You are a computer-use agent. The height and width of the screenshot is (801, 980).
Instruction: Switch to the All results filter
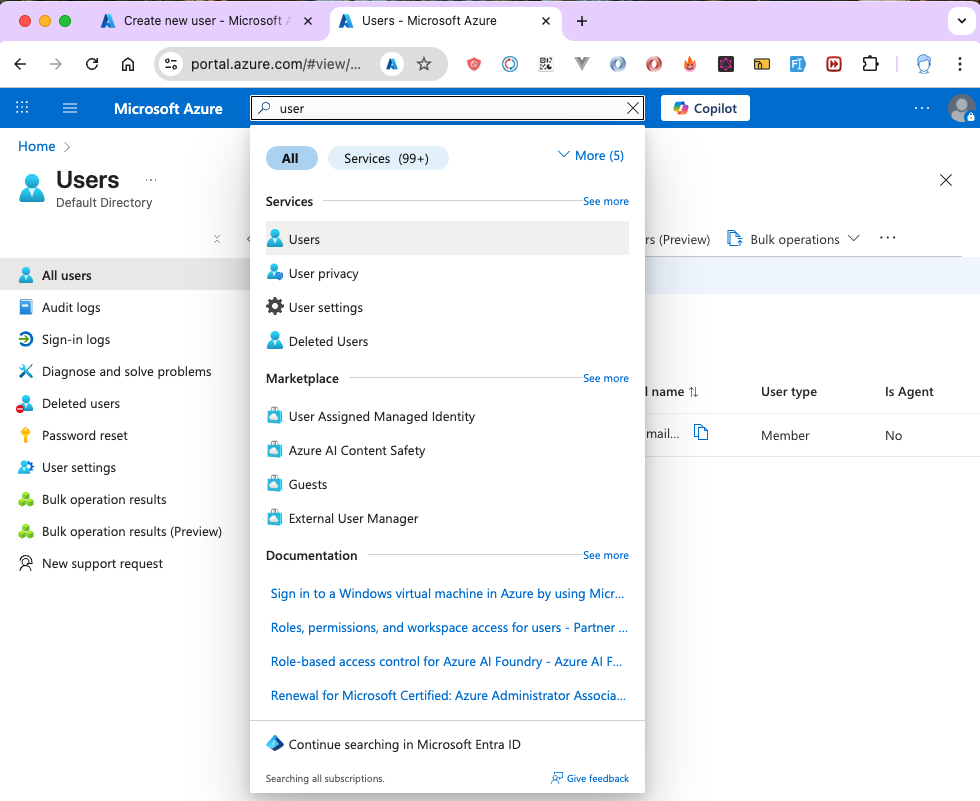coord(291,157)
